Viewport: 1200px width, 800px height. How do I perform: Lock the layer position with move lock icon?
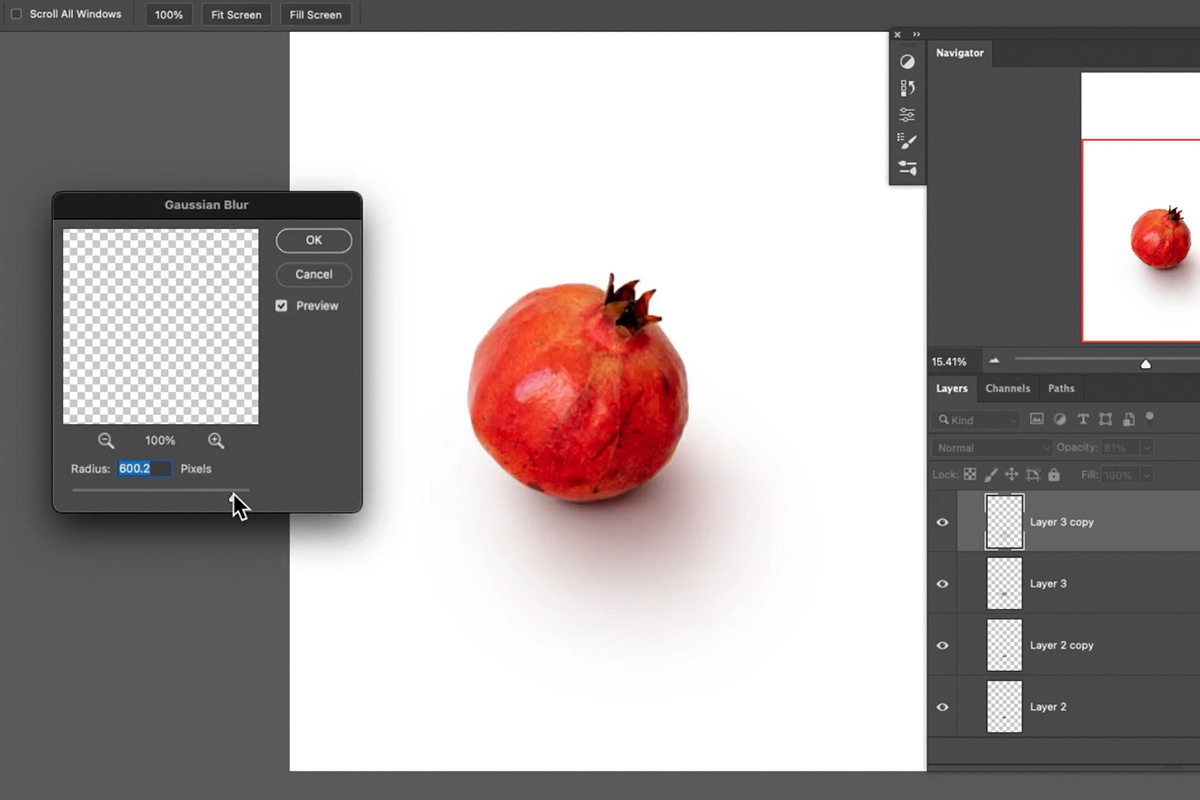click(x=1012, y=475)
